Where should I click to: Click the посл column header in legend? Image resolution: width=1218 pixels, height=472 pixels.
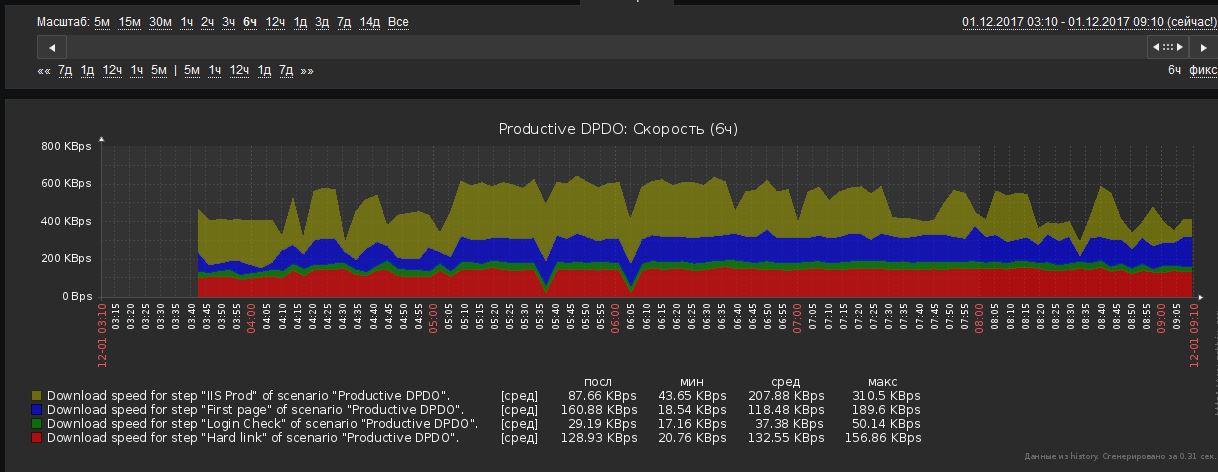click(x=598, y=382)
